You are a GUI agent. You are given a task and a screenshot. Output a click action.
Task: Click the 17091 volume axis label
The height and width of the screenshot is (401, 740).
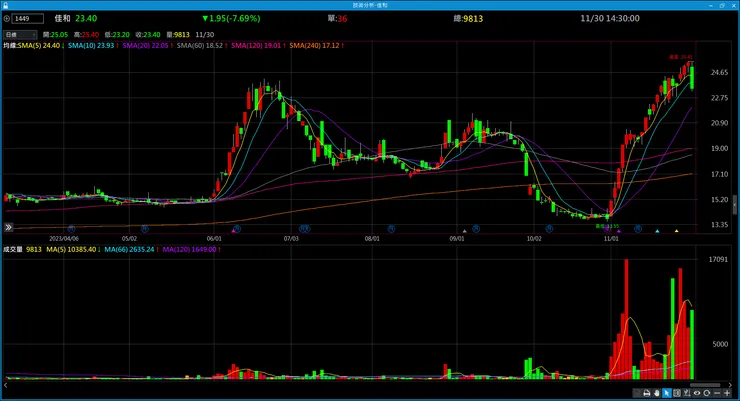(x=718, y=259)
